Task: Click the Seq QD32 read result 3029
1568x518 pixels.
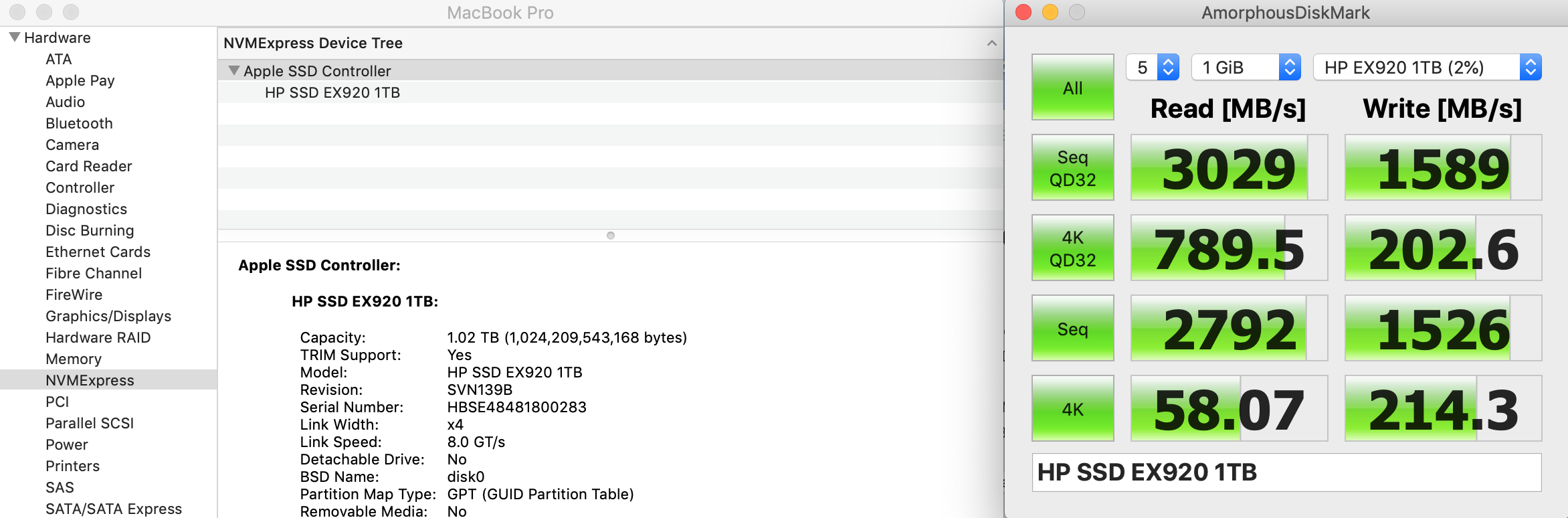Action: (x=1229, y=167)
